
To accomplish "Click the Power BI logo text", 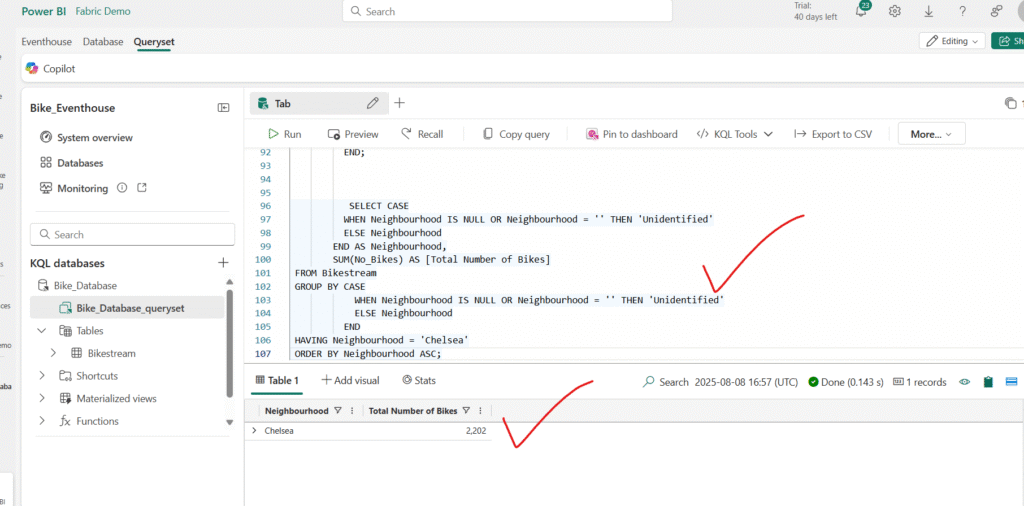I will point(44,11).
